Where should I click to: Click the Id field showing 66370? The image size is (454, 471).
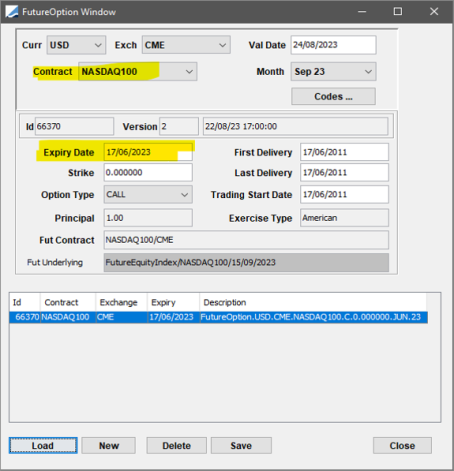pyautogui.click(x=74, y=126)
